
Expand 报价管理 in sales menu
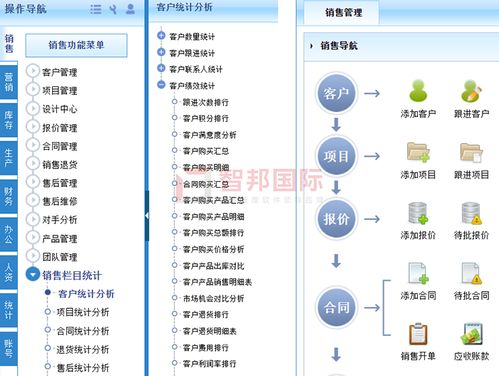pos(33,127)
